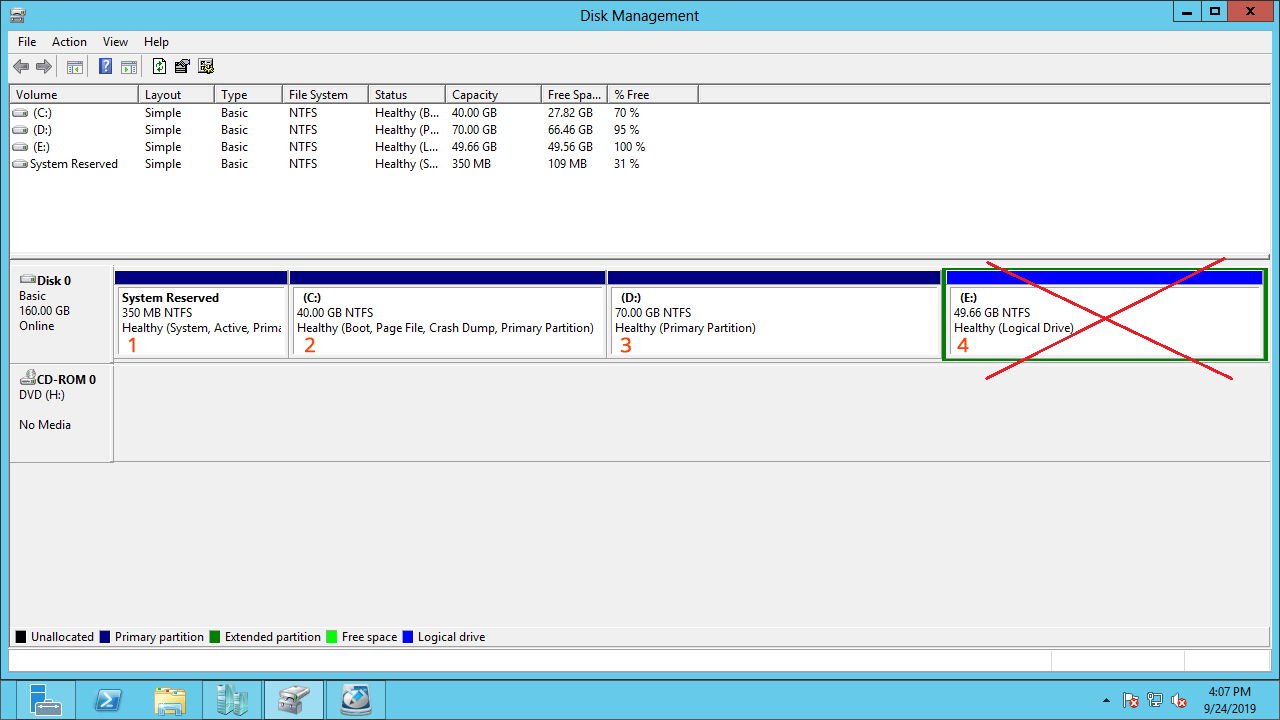Open File Explorer from the taskbar

pos(170,700)
